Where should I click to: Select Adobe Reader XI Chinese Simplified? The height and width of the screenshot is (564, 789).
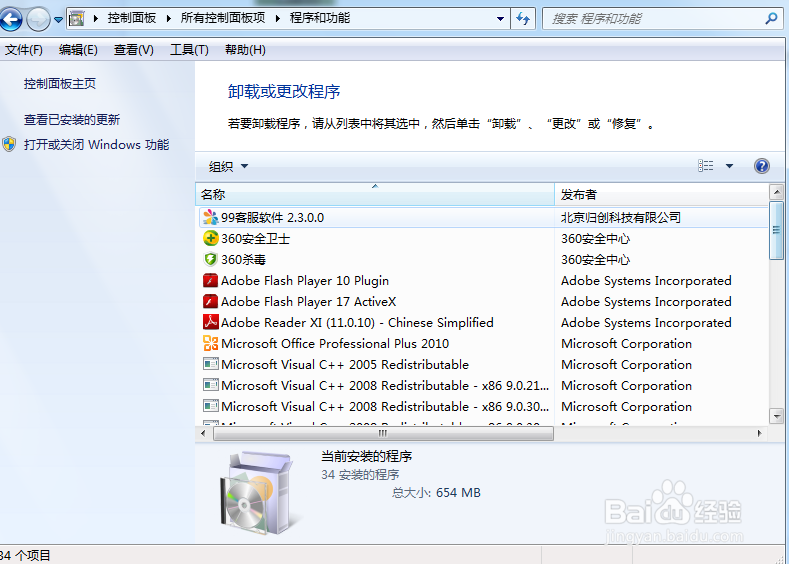357,323
